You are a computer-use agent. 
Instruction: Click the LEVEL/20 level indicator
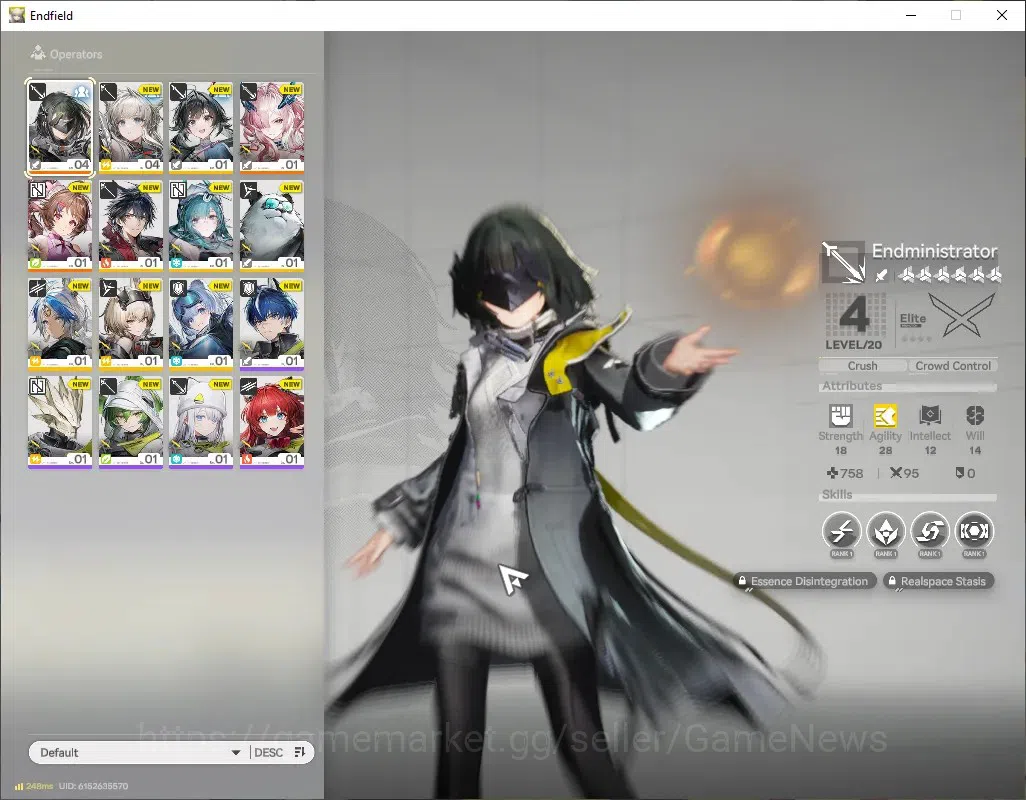[853, 345]
